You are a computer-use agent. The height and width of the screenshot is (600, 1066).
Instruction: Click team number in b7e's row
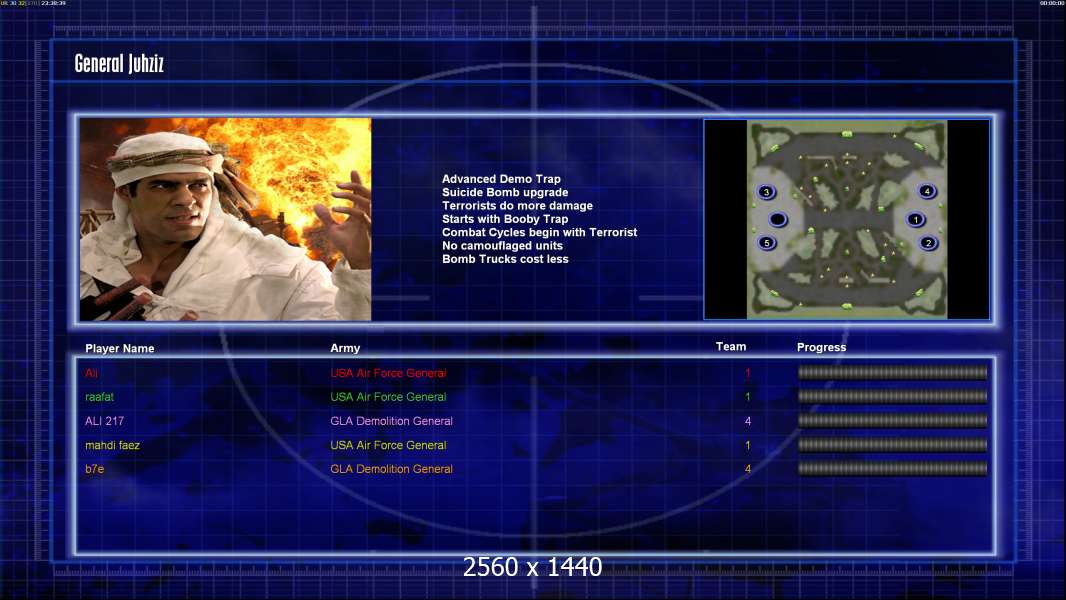[x=748, y=469]
